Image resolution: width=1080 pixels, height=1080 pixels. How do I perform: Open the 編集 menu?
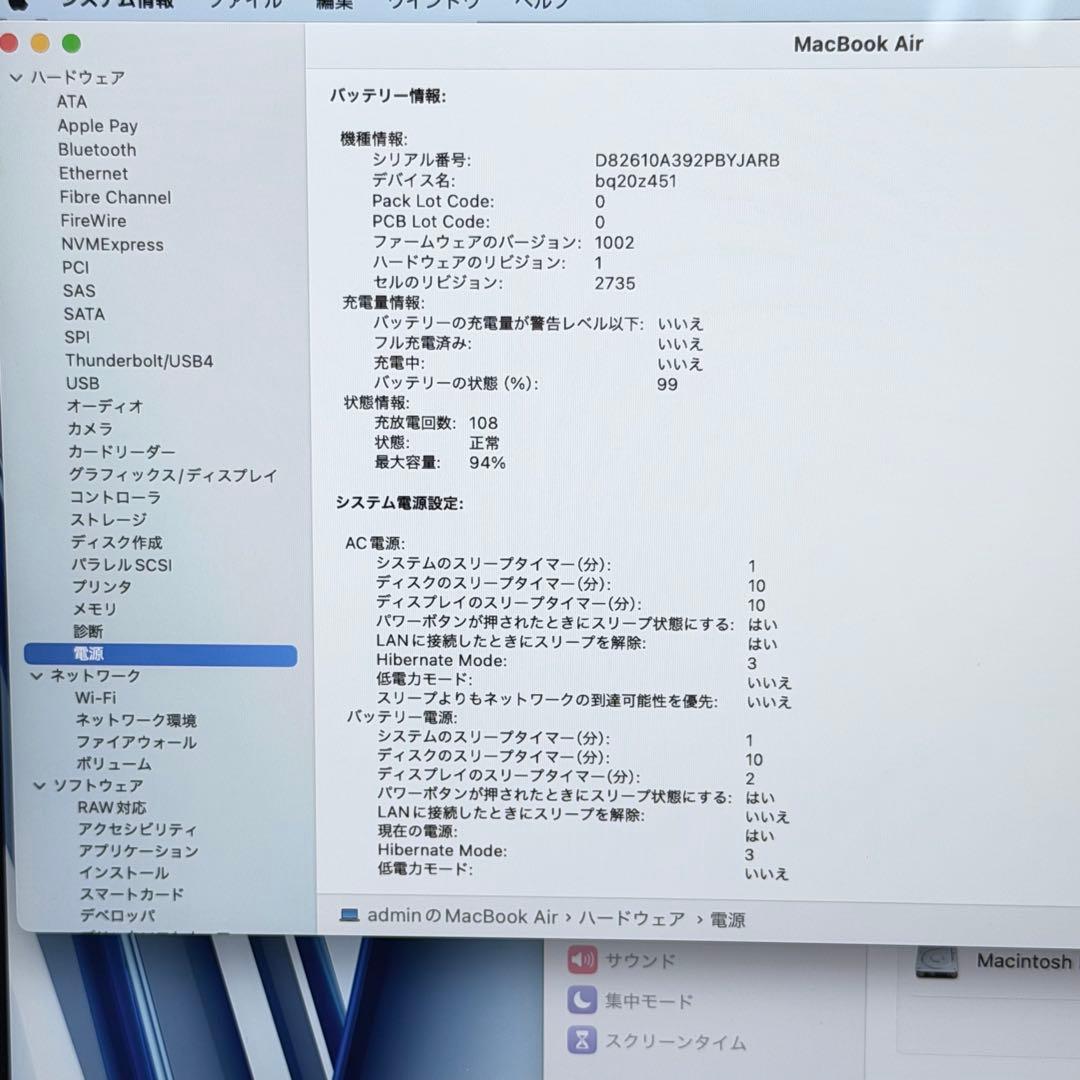coord(334,3)
